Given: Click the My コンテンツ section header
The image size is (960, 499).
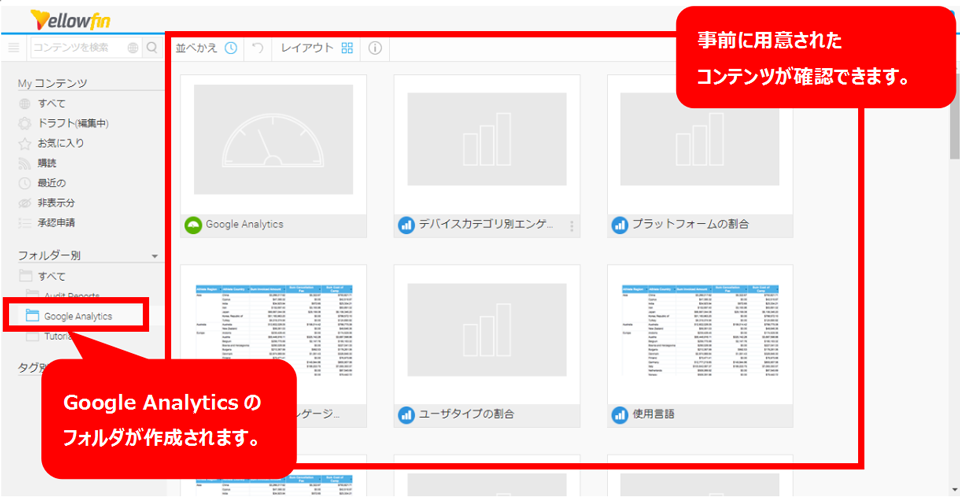Looking at the screenshot, I should pyautogui.click(x=52, y=83).
